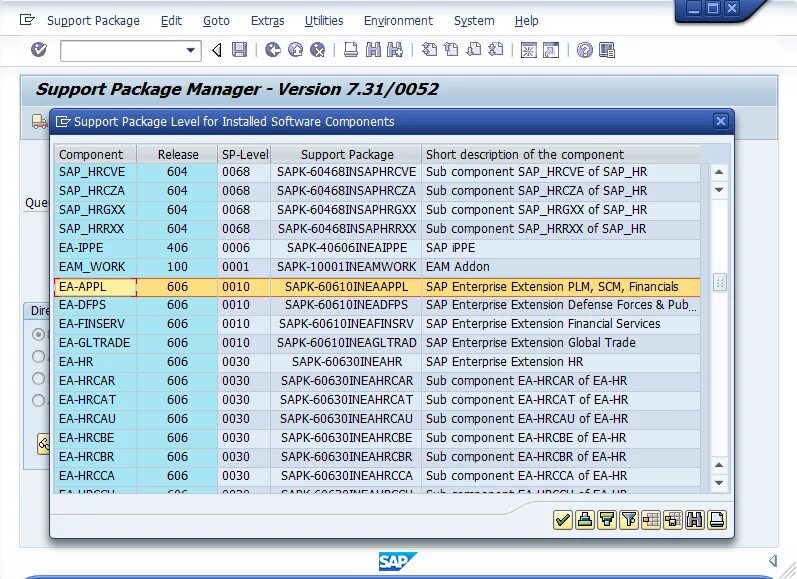Select the selected radio button behind the dialog
The height and width of the screenshot is (579, 797).
click(x=38, y=334)
